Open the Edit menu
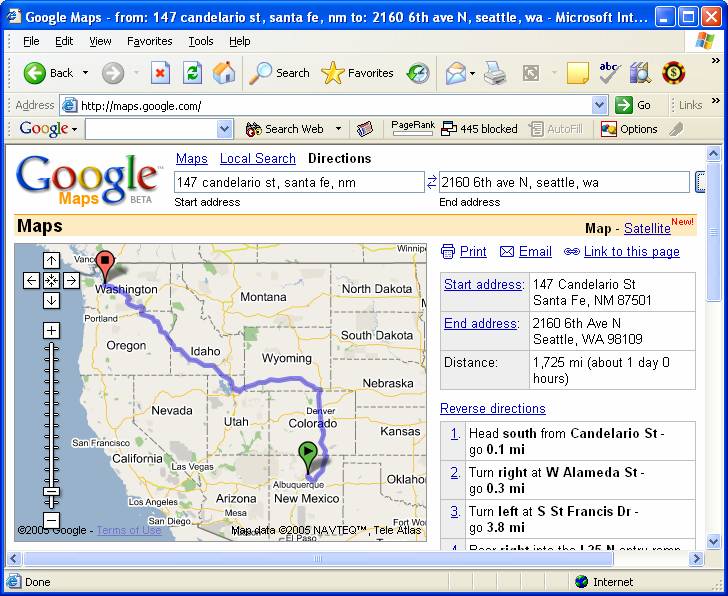Viewport: 728px width, 596px height. [64, 41]
